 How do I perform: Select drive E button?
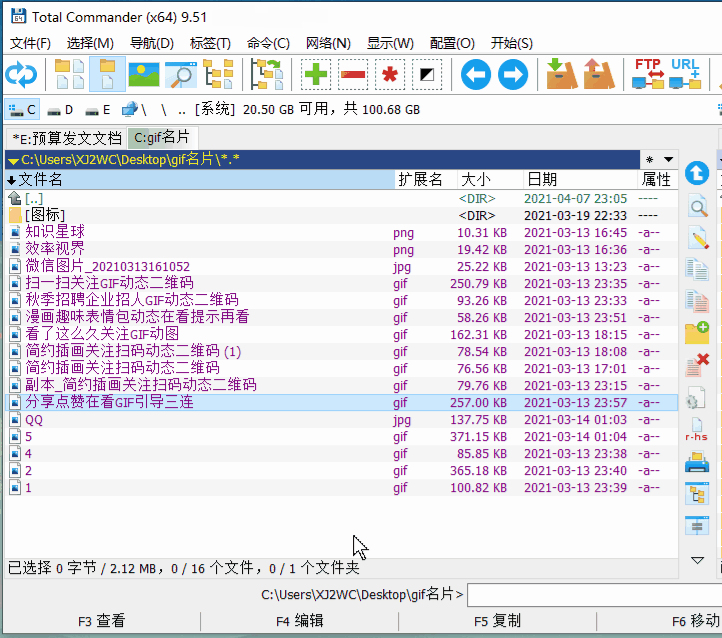(98, 110)
